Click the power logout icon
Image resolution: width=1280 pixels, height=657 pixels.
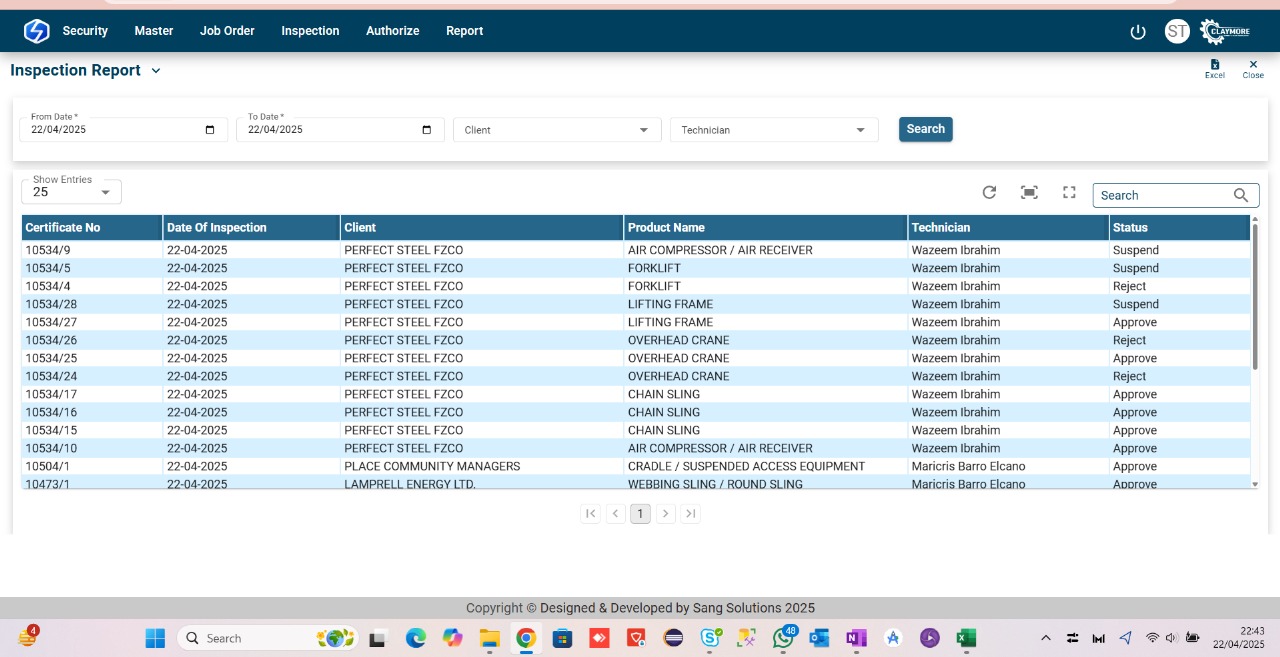[x=1138, y=32]
